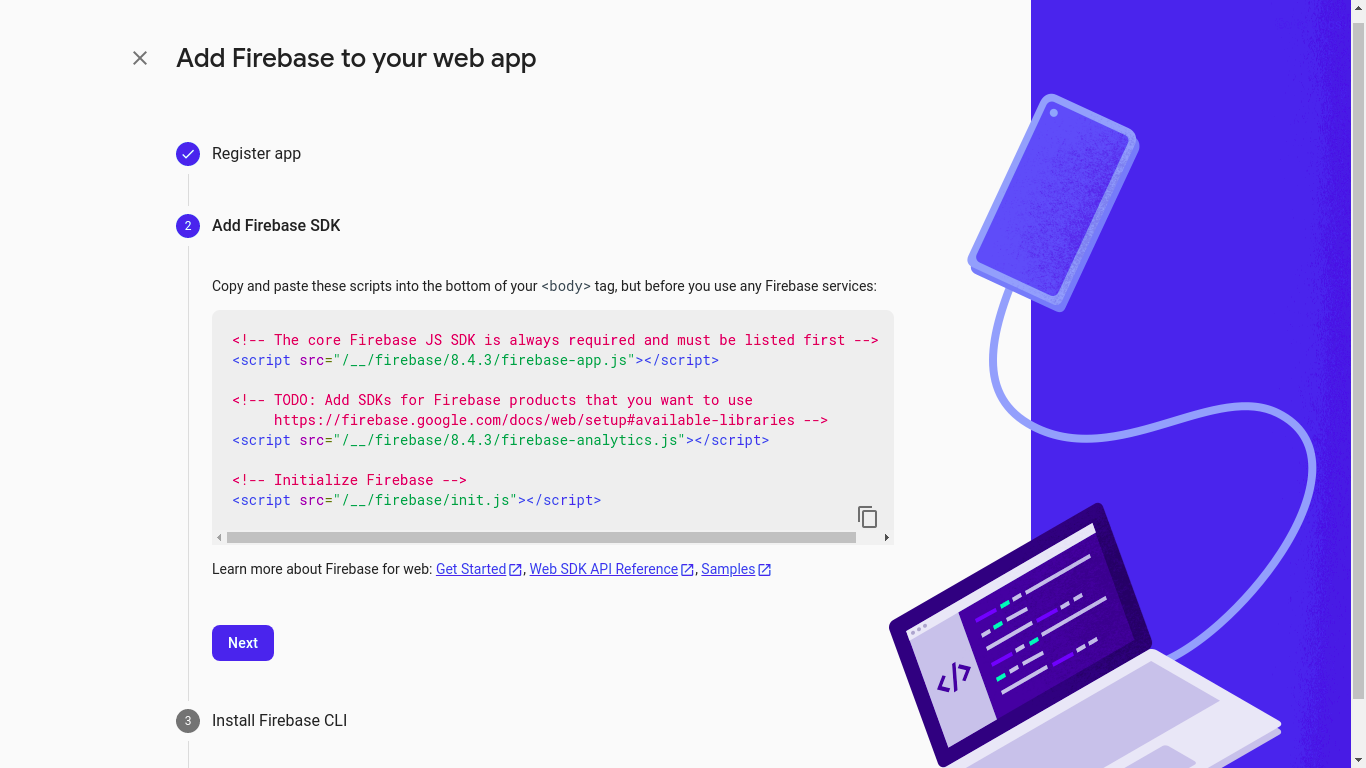Click the external-link icon after Get Started
This screenshot has width=1366, height=768.
coord(516,570)
